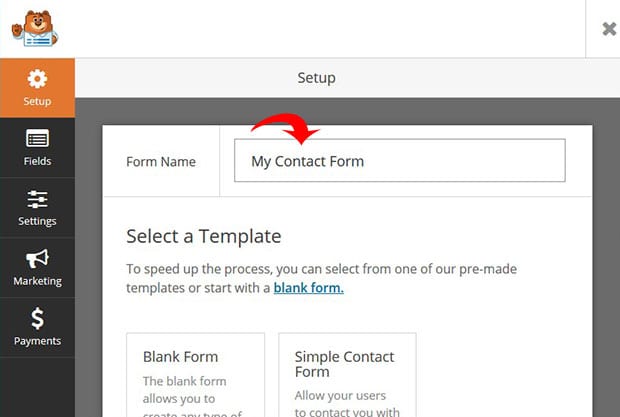Choose the Simple Contact Form template
Screen dimensions: 620x417
coord(347,375)
